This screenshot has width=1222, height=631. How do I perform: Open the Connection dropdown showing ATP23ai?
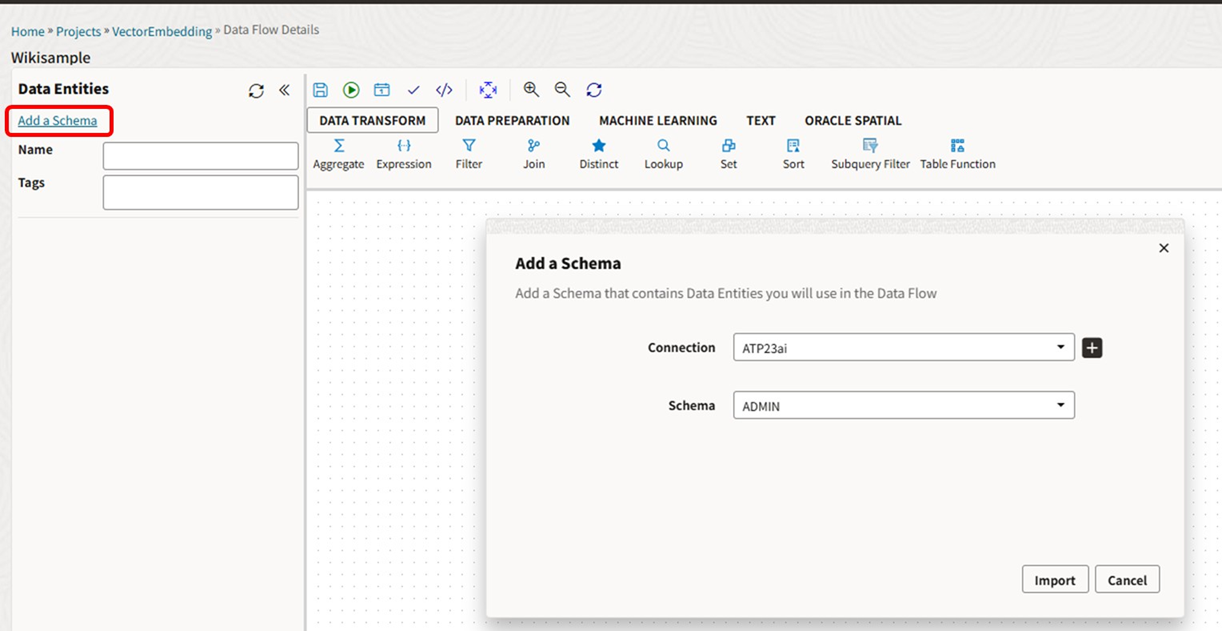pyautogui.click(x=904, y=347)
